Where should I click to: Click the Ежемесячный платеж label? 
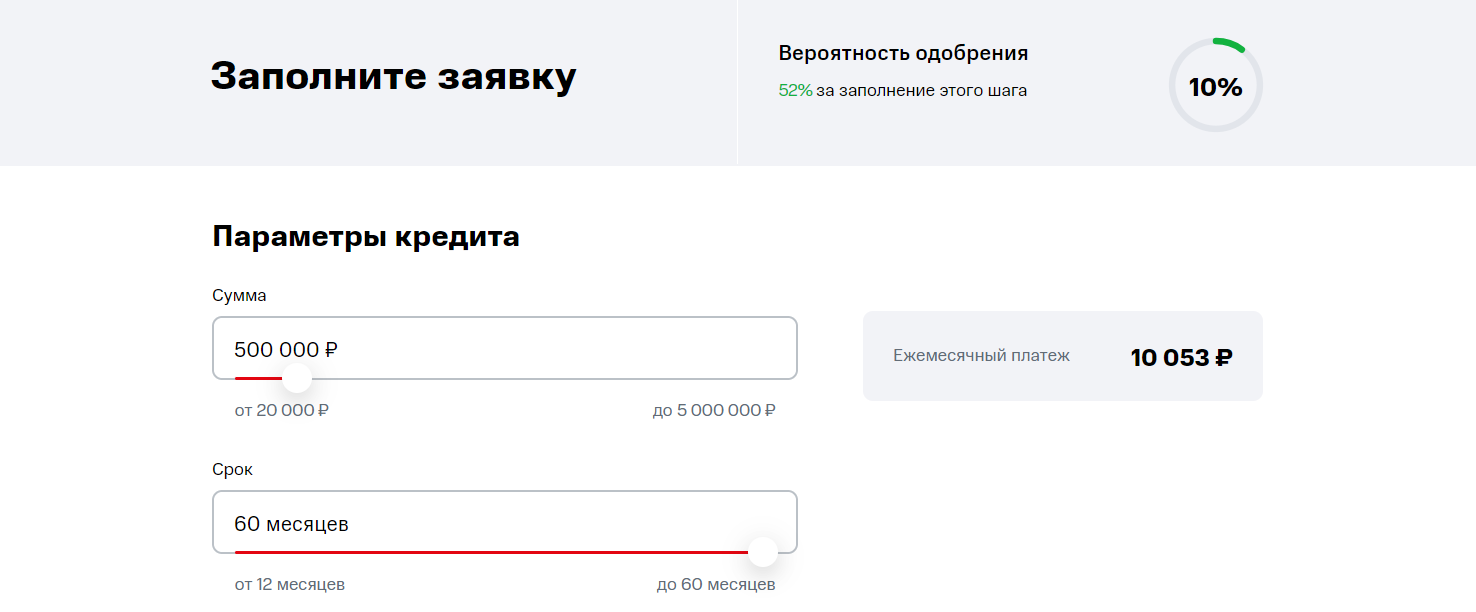[981, 356]
